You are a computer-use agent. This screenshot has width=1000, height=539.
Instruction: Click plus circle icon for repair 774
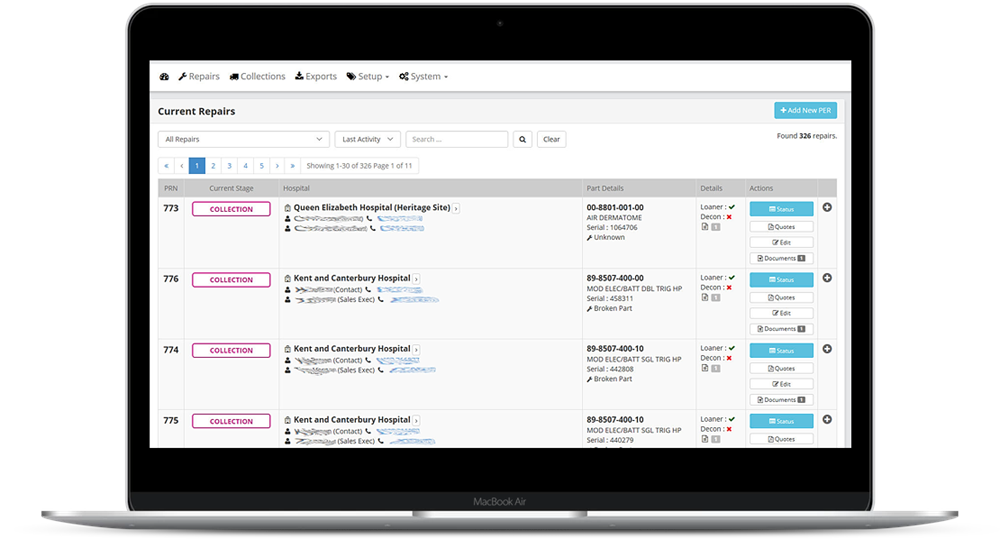[827, 349]
